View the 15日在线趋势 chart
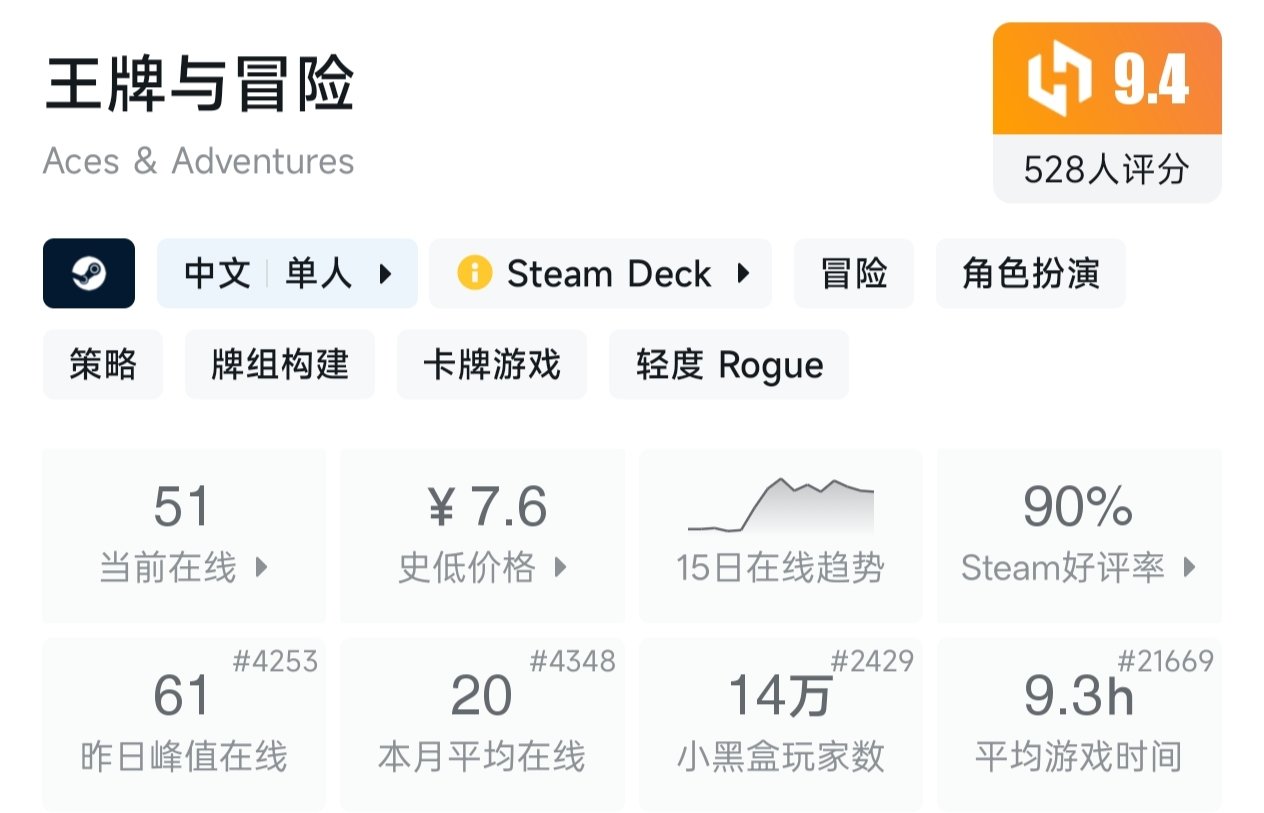The image size is (1264, 813). click(x=780, y=536)
